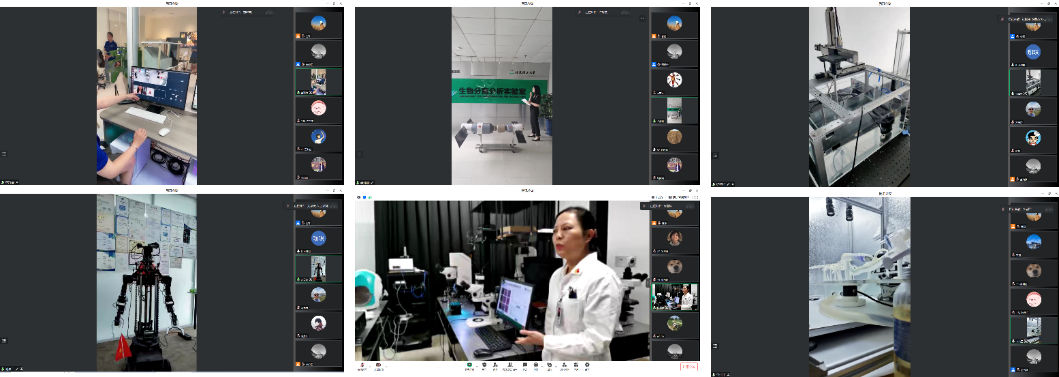
Task: Click sidebar toggle at left edge of desk-monitor meeting
Action: [4, 154]
